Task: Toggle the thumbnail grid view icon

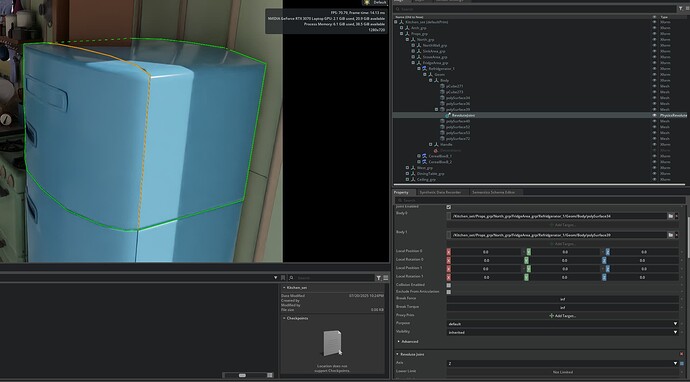Action: [x=270, y=375]
